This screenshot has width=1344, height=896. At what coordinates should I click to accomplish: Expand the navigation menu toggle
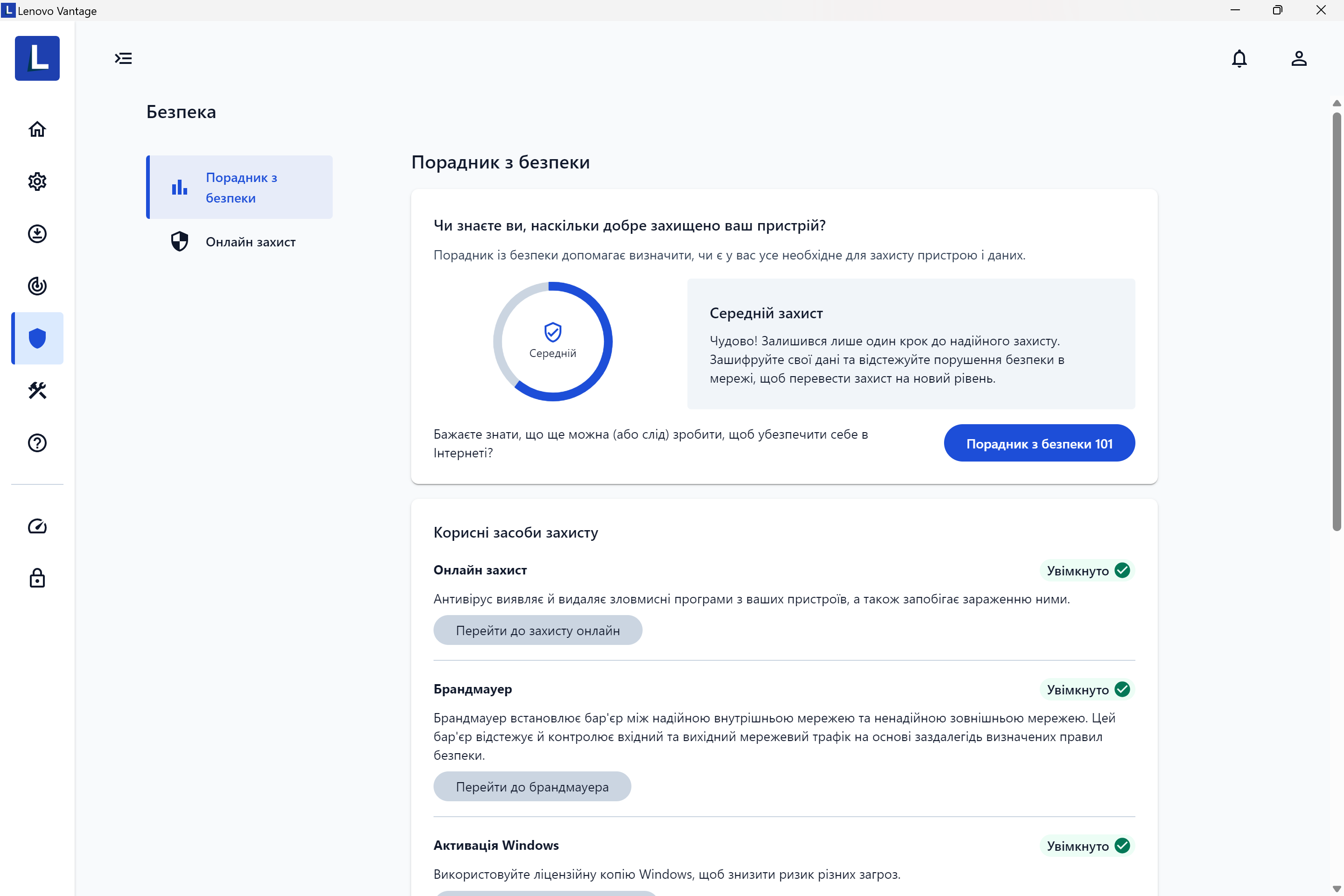(123, 58)
